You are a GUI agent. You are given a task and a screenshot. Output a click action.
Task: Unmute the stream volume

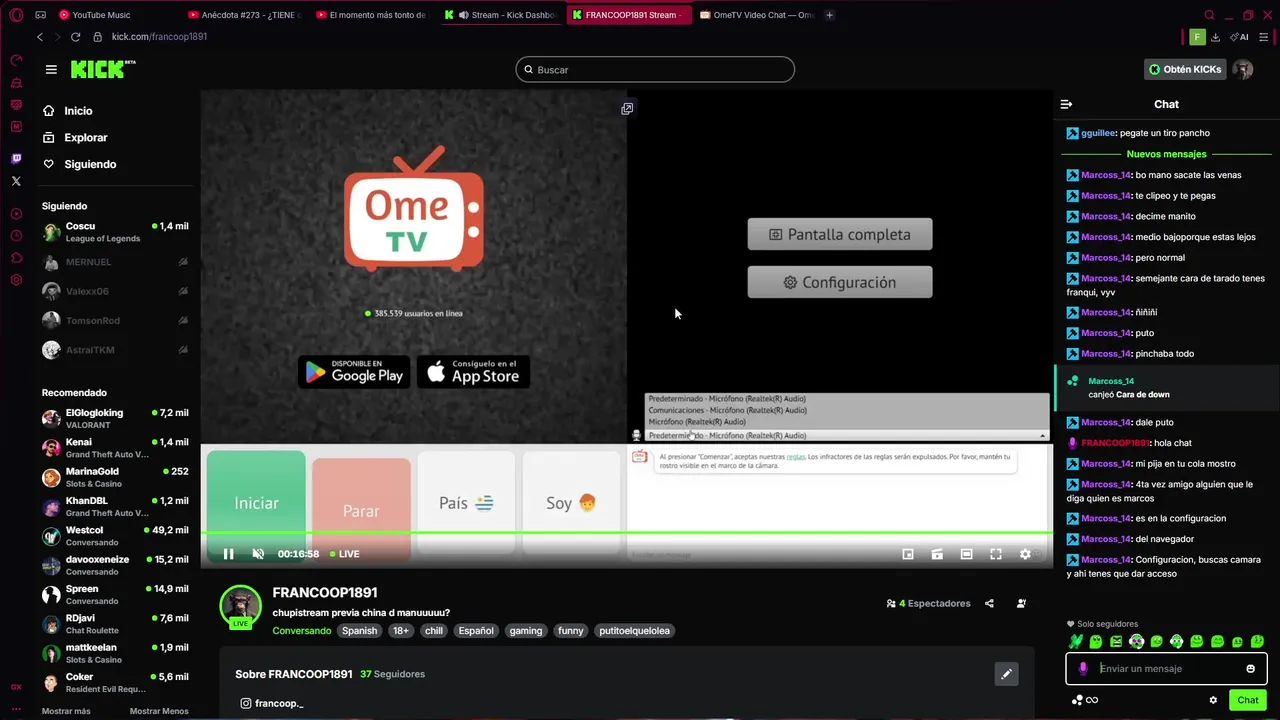258,554
